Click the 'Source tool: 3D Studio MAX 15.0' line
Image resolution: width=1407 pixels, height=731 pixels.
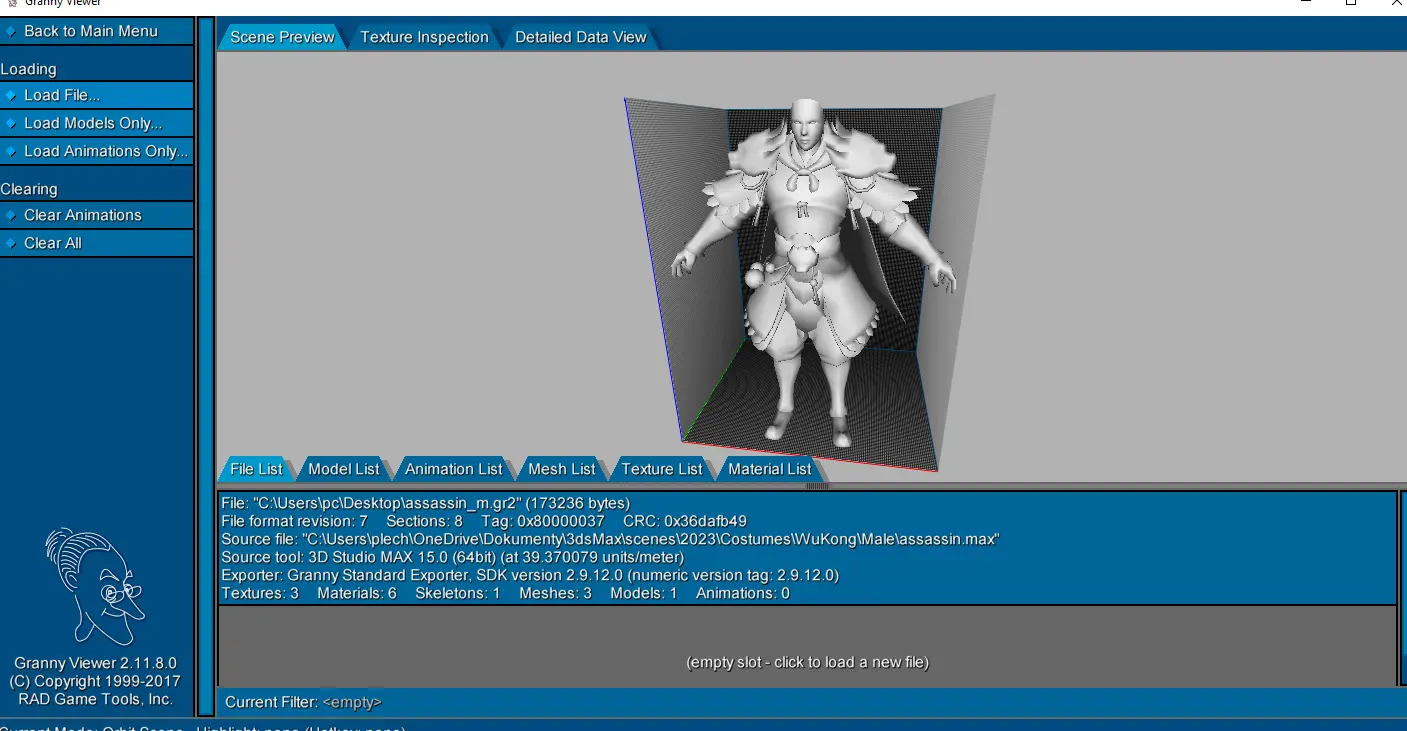coord(452,557)
